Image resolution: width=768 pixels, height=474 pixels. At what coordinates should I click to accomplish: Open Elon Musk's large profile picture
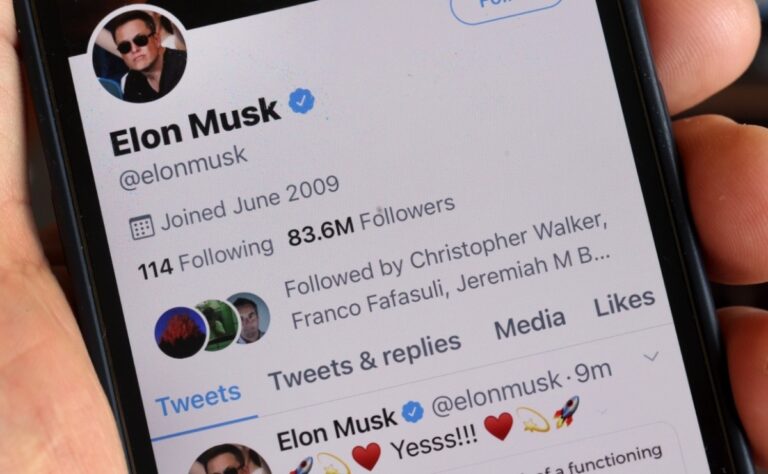140,56
